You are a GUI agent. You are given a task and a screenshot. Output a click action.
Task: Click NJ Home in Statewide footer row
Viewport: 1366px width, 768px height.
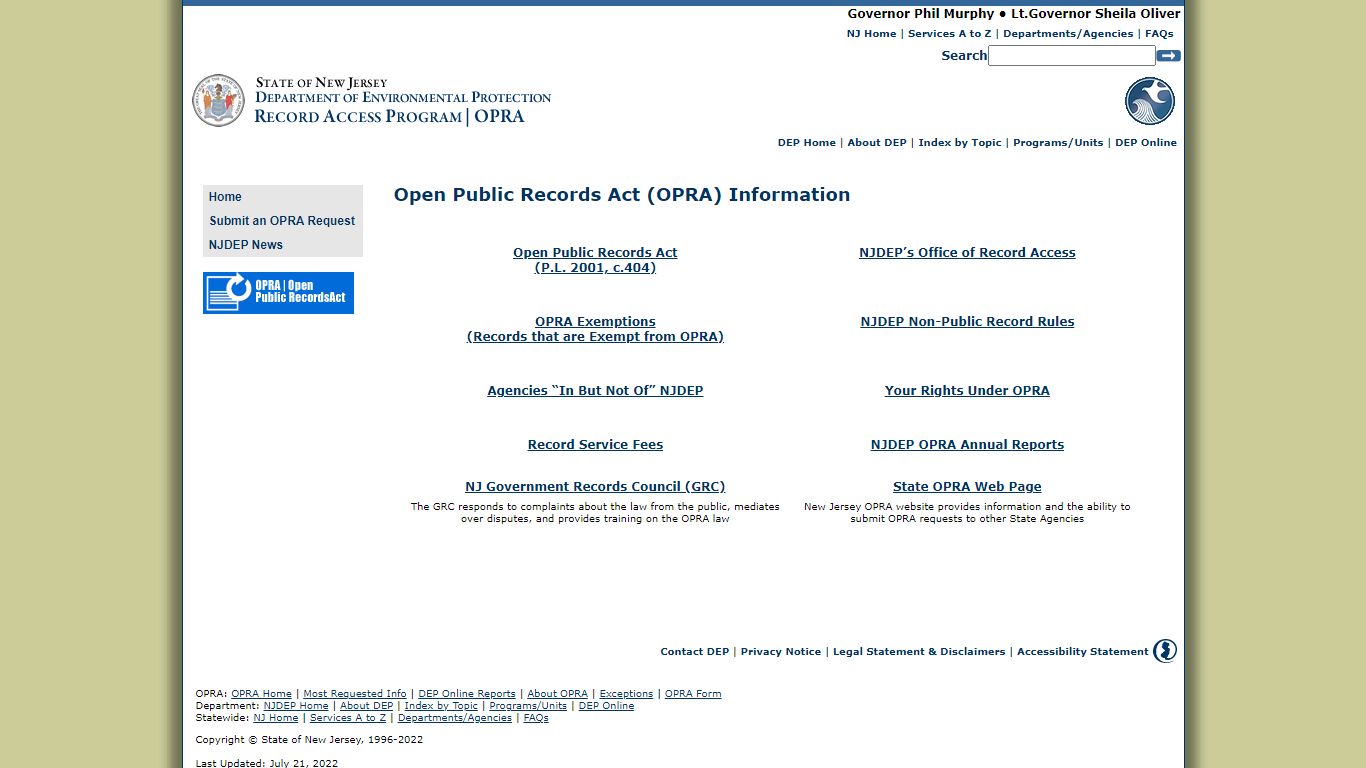275,718
